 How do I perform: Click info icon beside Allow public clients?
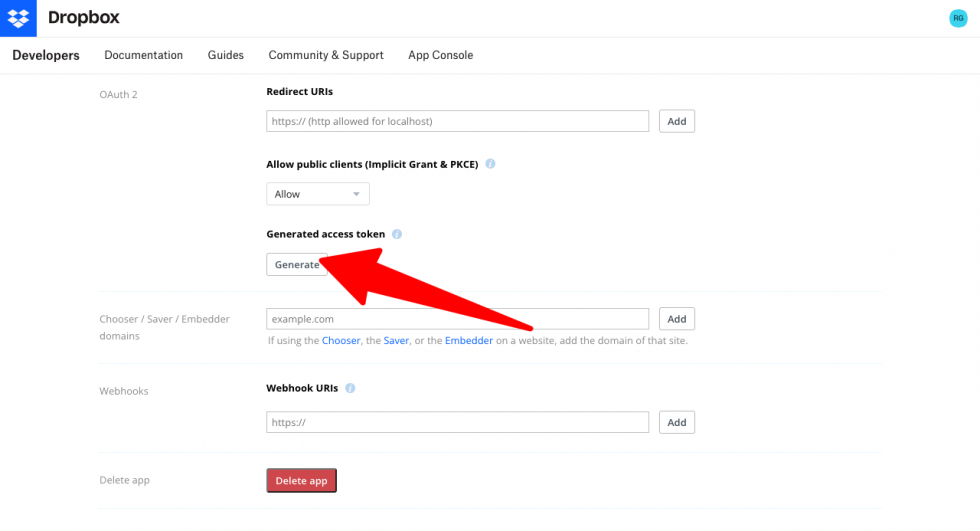tap(490, 164)
